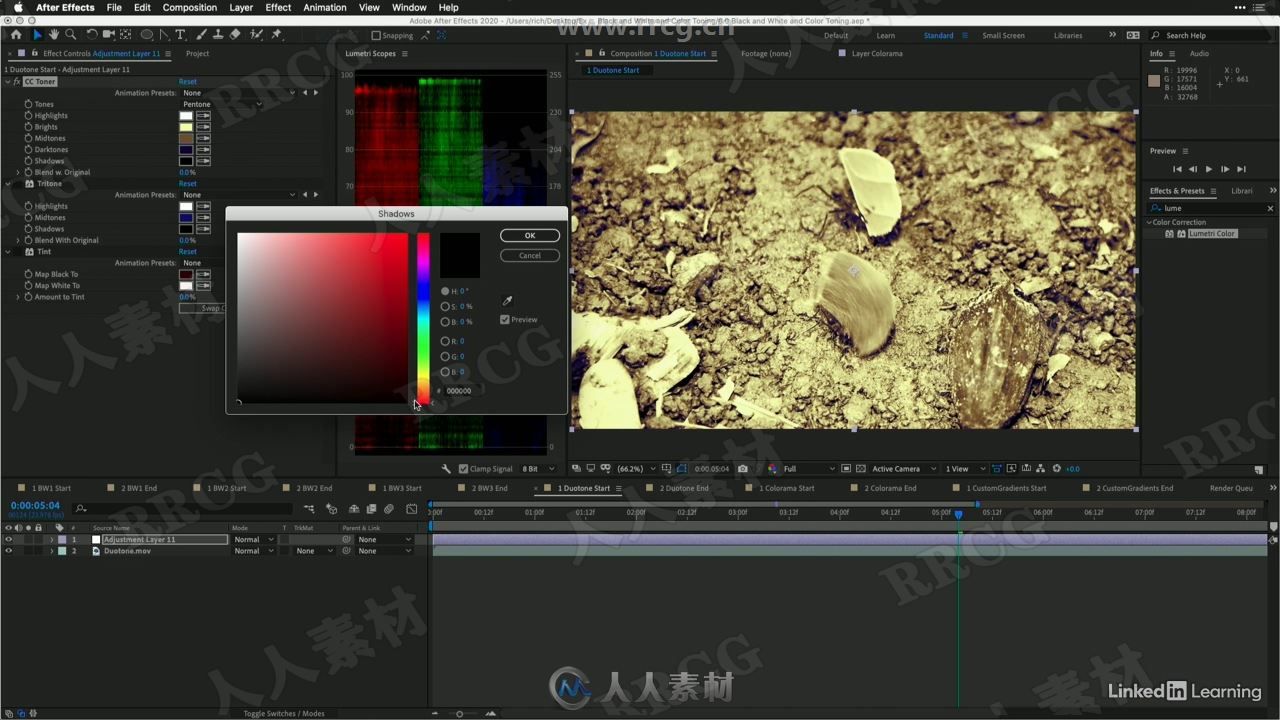
Task: Click Cancel in the Shadows dialog
Action: (530, 255)
